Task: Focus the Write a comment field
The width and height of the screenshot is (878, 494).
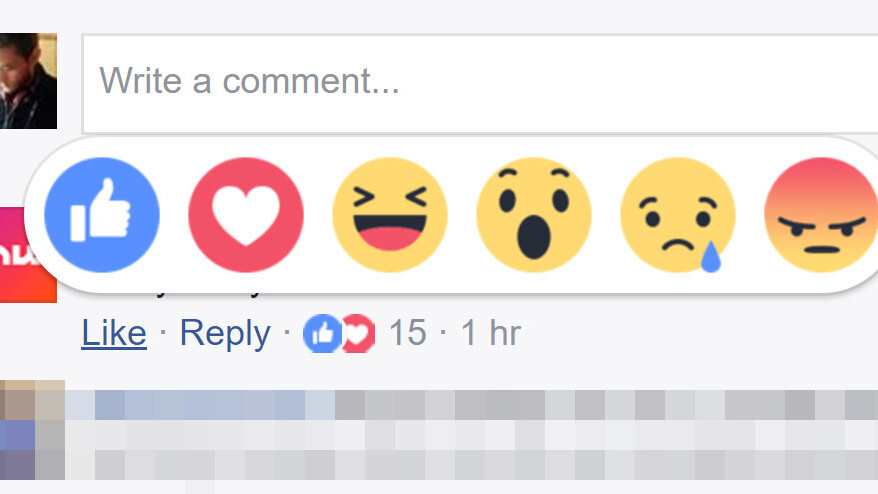Action: click(x=480, y=84)
